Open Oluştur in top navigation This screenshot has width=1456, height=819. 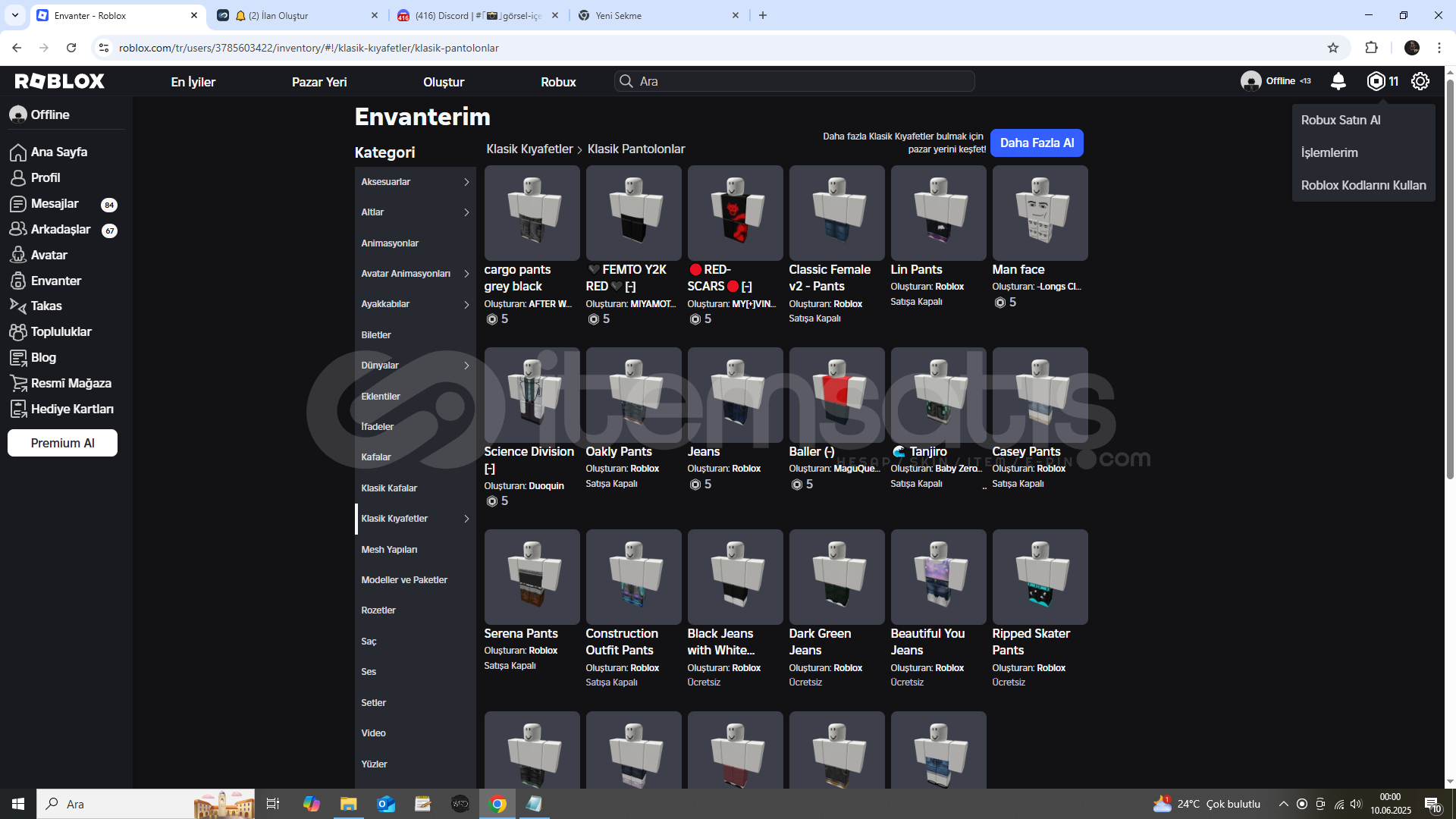[x=444, y=82]
